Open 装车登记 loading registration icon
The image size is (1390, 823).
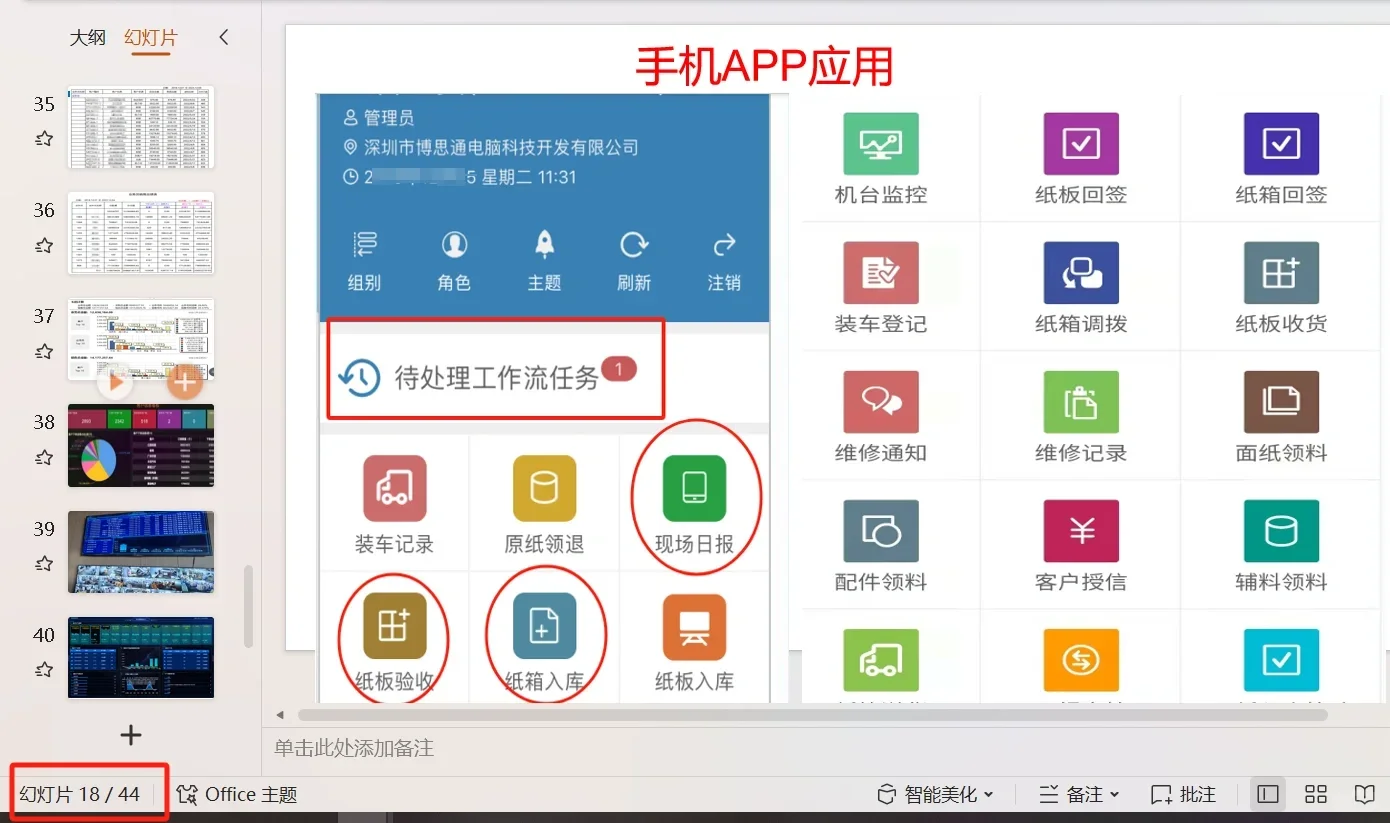pos(881,272)
